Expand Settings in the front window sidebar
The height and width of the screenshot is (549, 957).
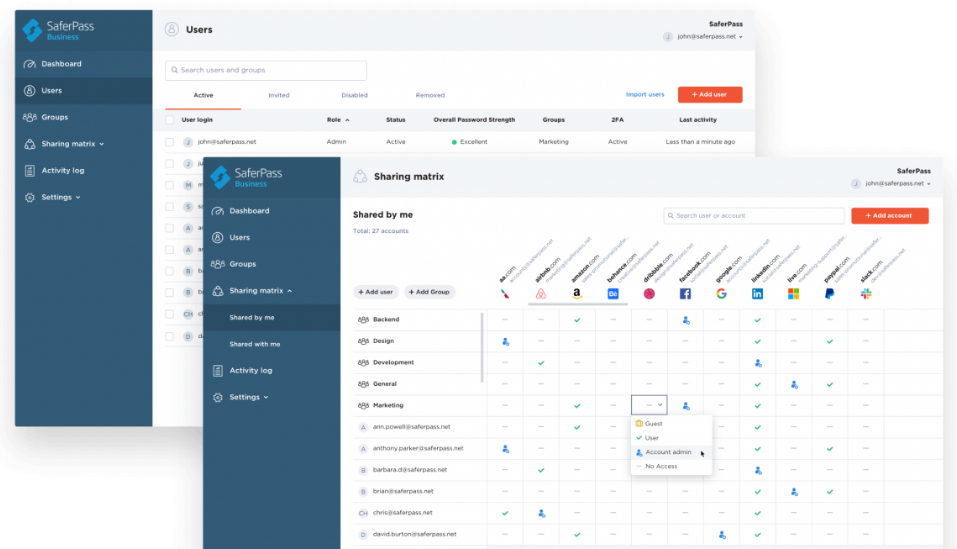(x=248, y=397)
